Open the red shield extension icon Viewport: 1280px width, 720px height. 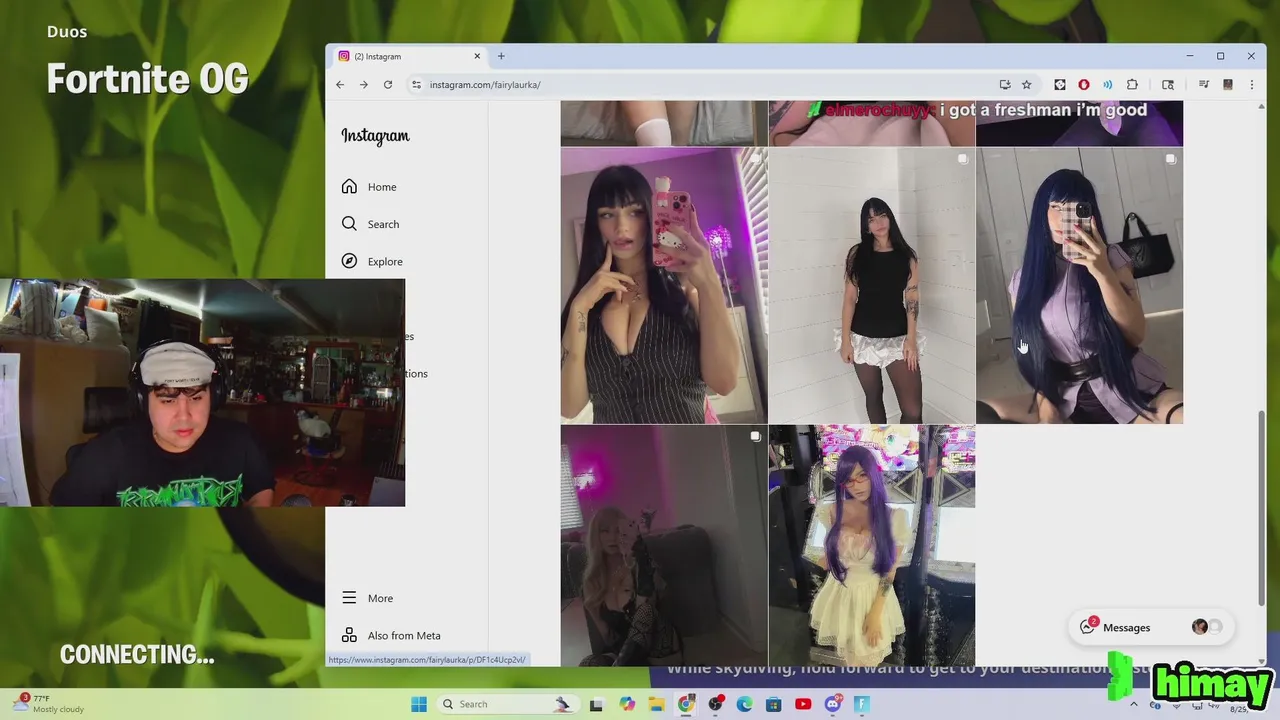tap(1084, 85)
